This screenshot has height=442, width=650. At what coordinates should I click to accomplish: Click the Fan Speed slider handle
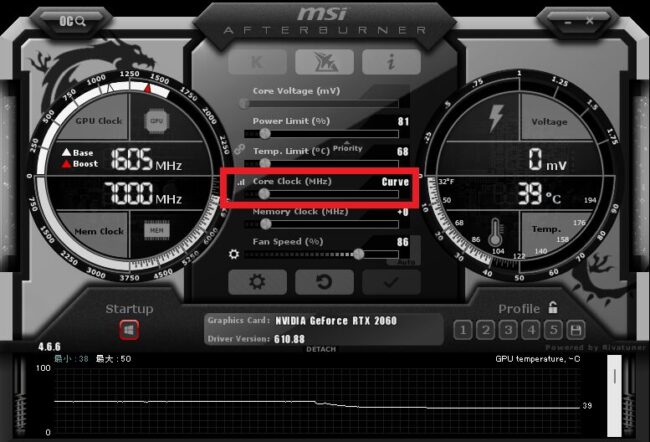359,254
